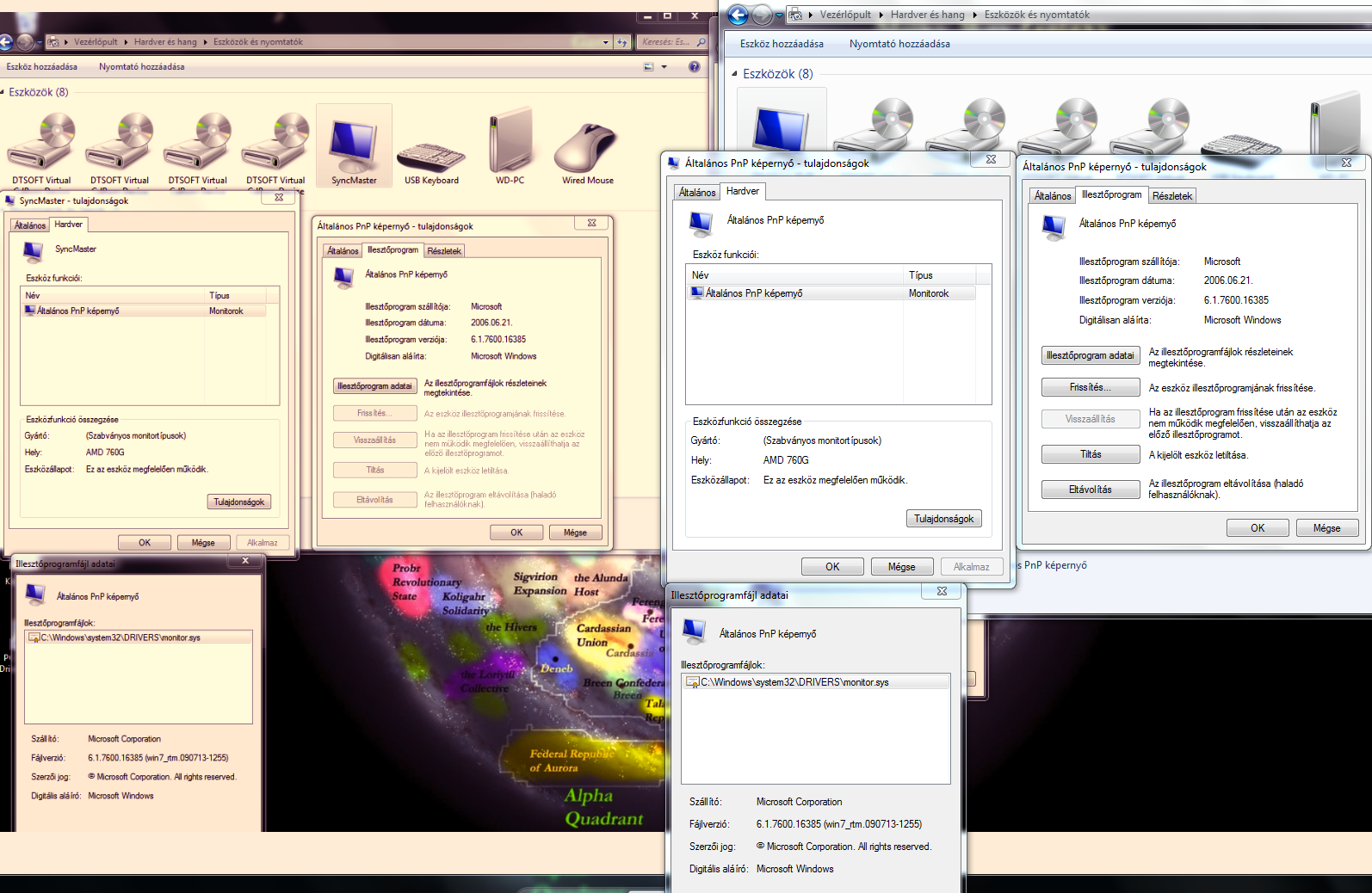The height and width of the screenshot is (893, 1372).
Task: Click Illesztőprogram adatai in the right PnP dialog
Action: (x=1091, y=355)
